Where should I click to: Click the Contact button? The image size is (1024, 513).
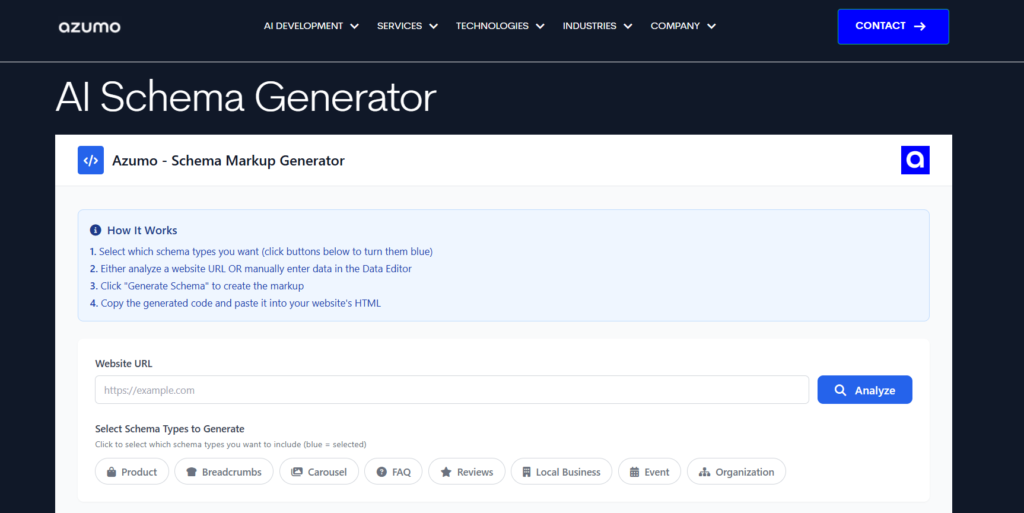tap(893, 27)
